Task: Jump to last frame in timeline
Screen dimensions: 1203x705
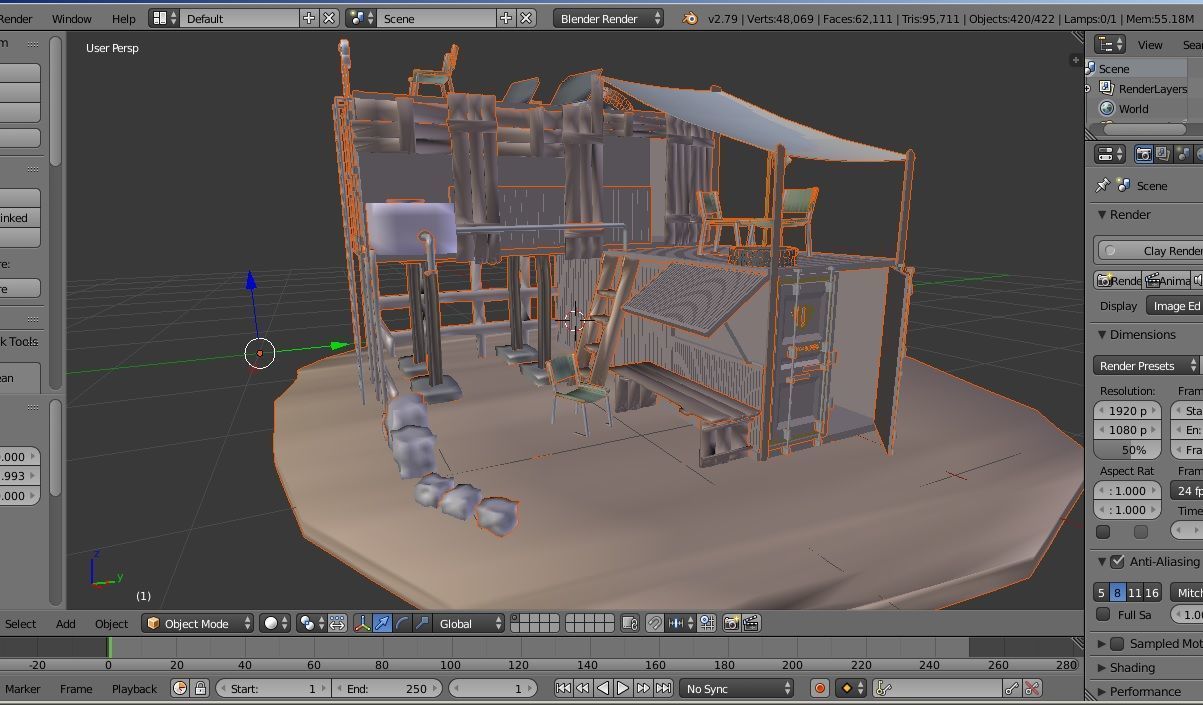Action: tap(662, 688)
